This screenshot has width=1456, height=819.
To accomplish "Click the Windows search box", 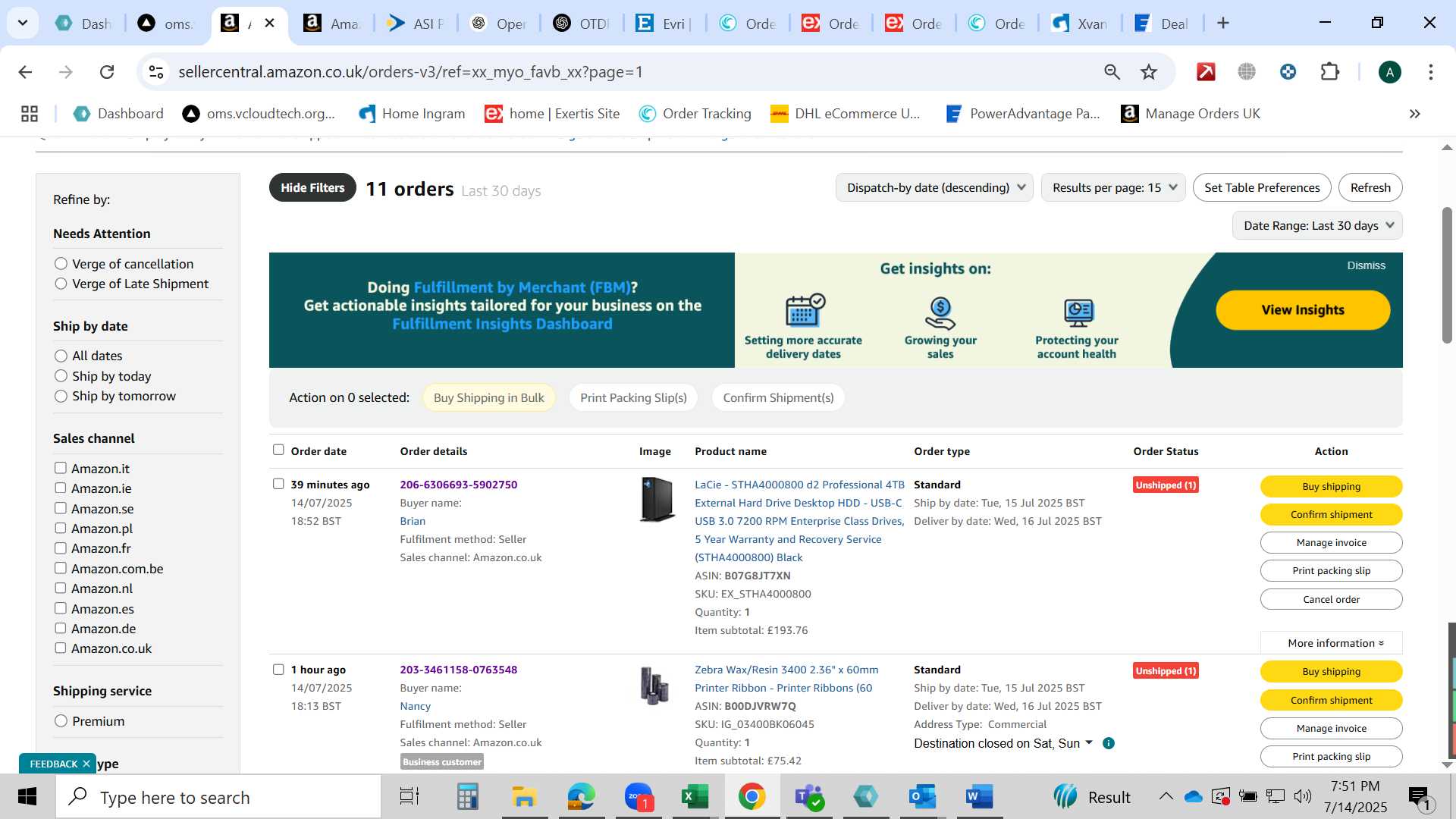I will pyautogui.click(x=218, y=797).
